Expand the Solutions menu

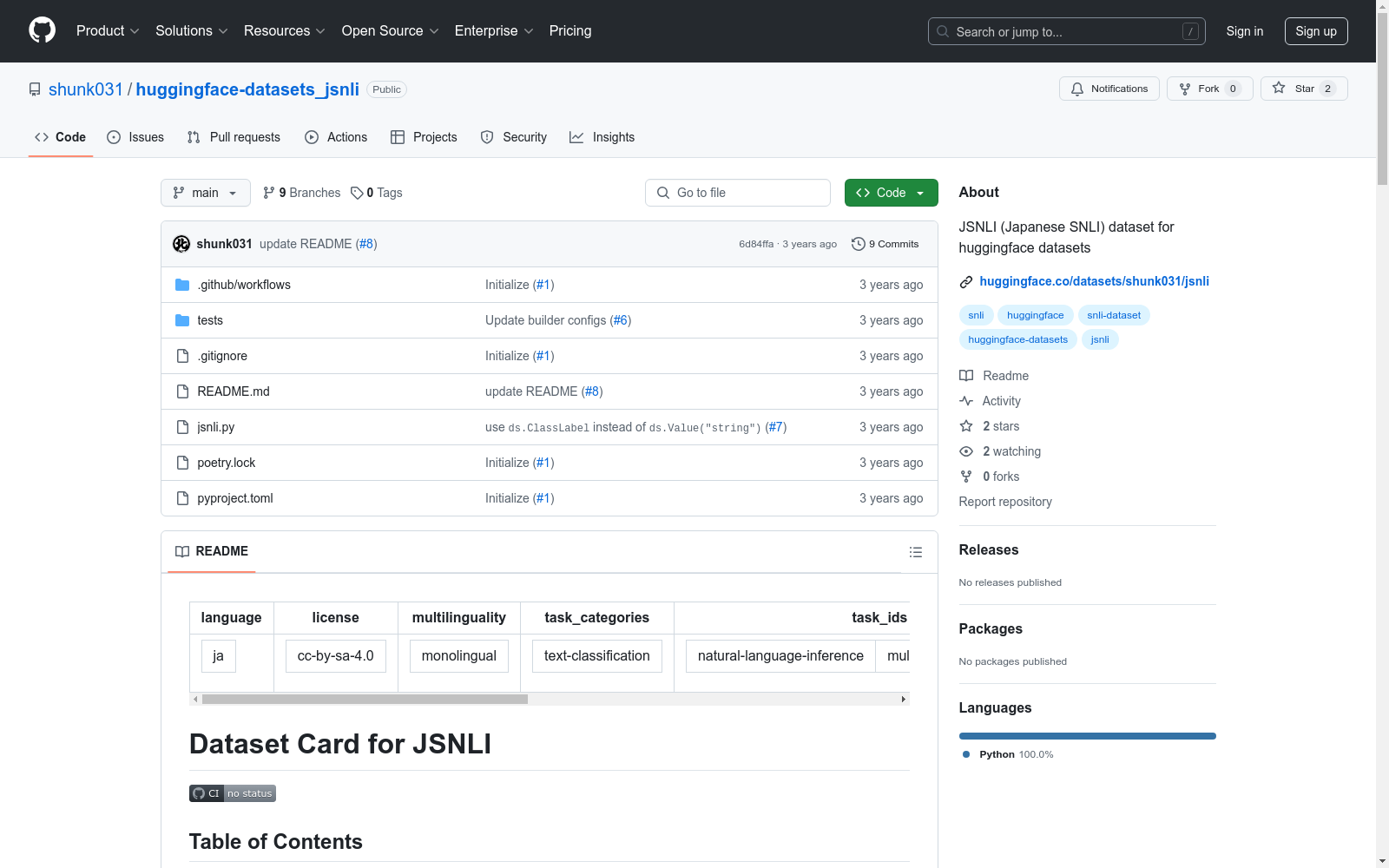[x=191, y=30]
